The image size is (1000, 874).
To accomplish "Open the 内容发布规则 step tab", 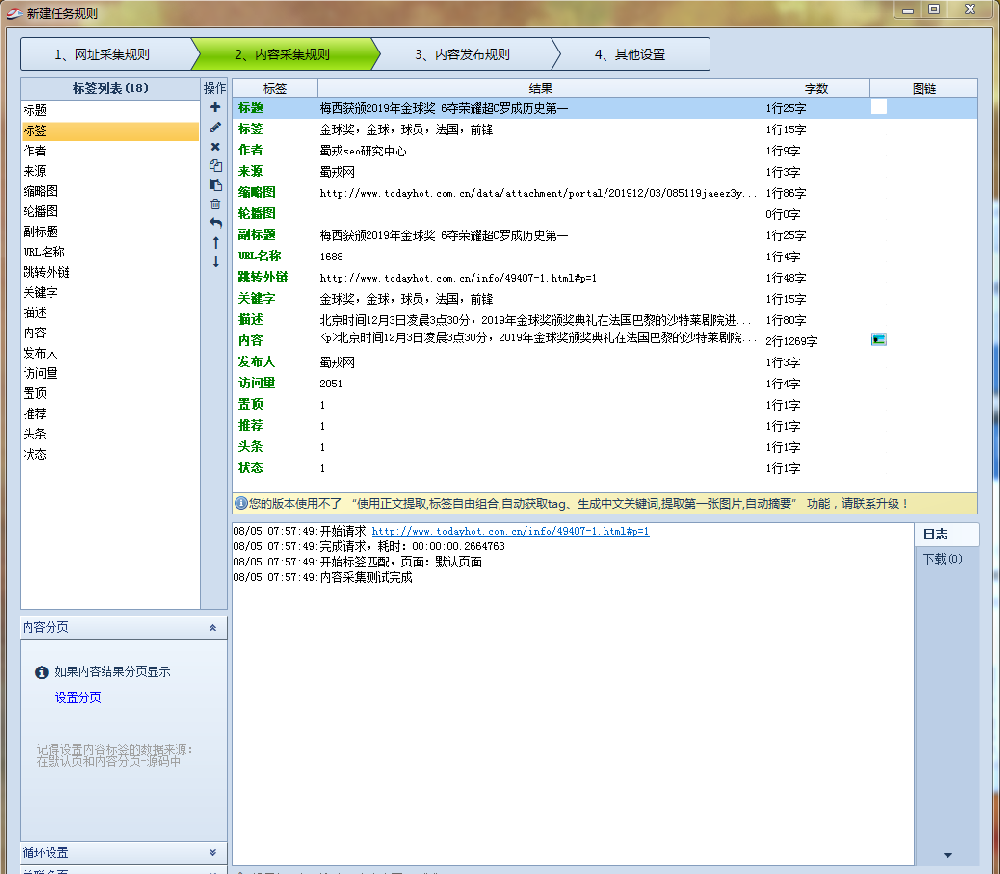I will click(x=462, y=55).
